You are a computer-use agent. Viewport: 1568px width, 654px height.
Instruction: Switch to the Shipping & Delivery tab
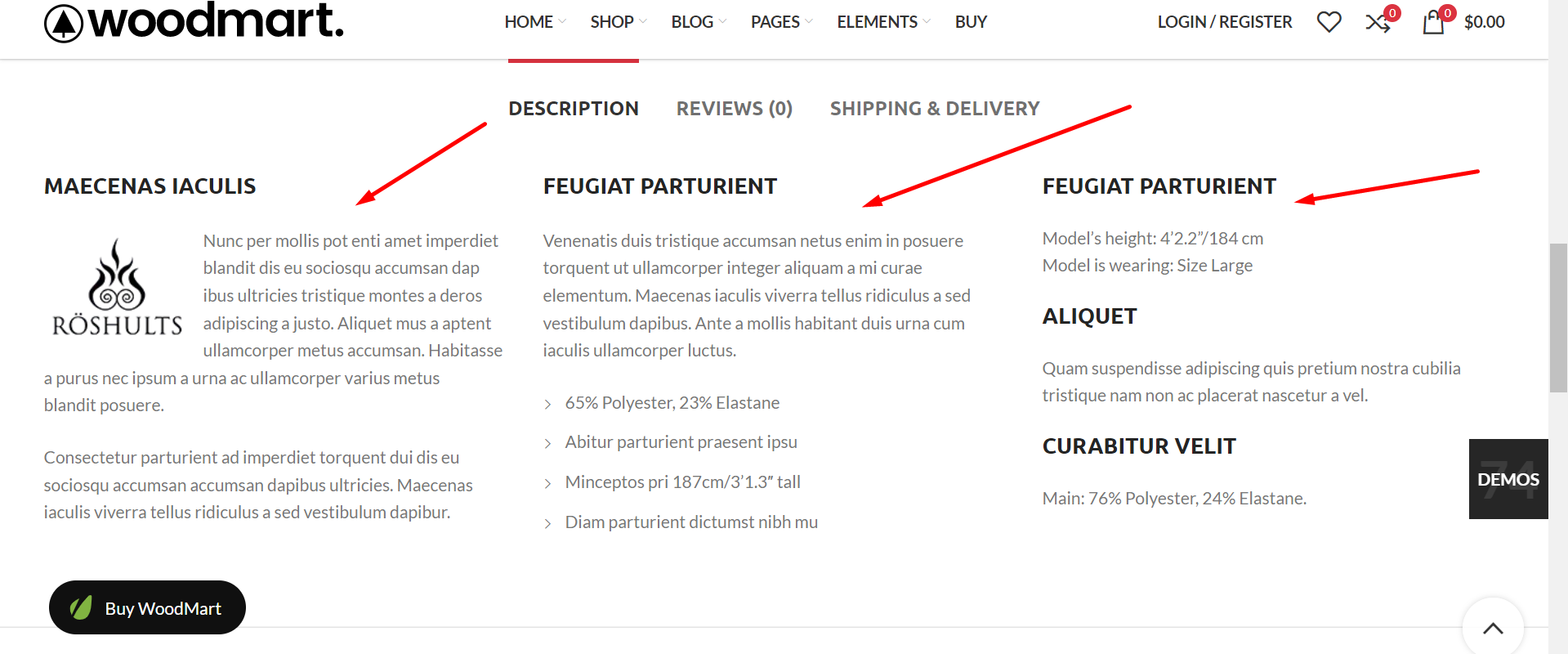(x=935, y=109)
